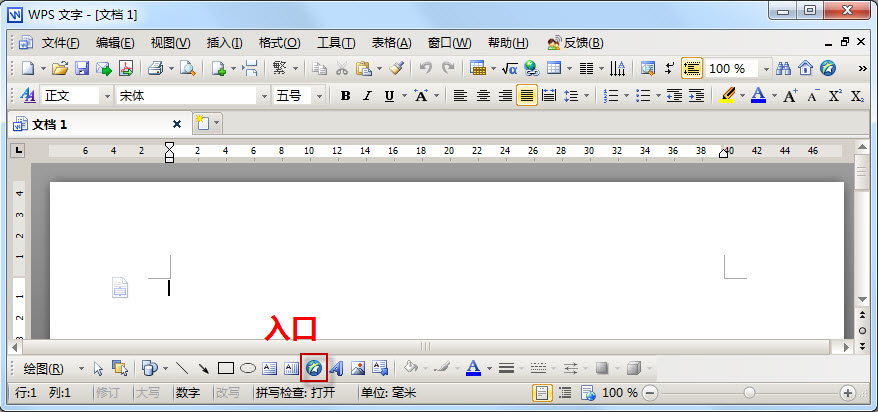Click the zoom slider in status bar

749,393
